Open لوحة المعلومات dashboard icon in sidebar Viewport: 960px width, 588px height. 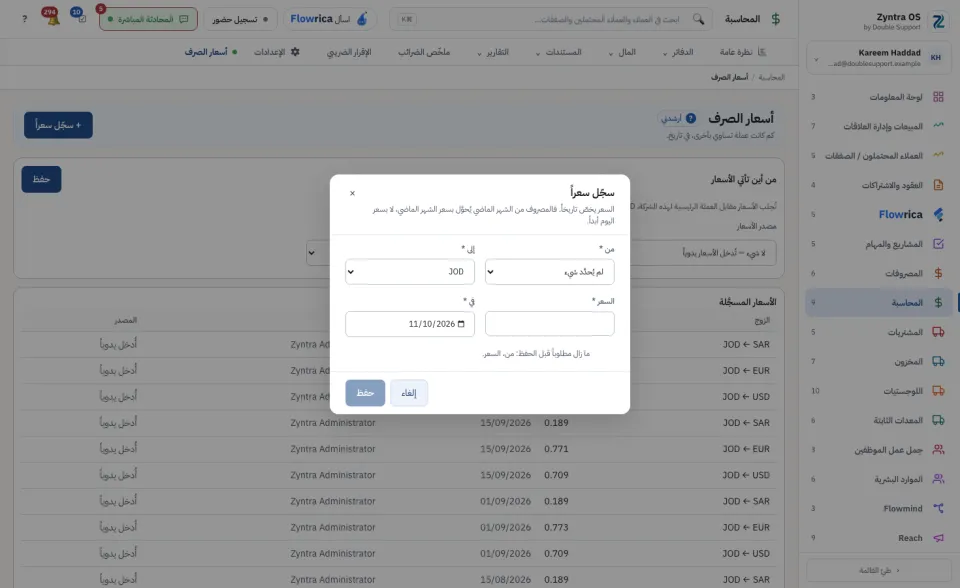(938, 97)
